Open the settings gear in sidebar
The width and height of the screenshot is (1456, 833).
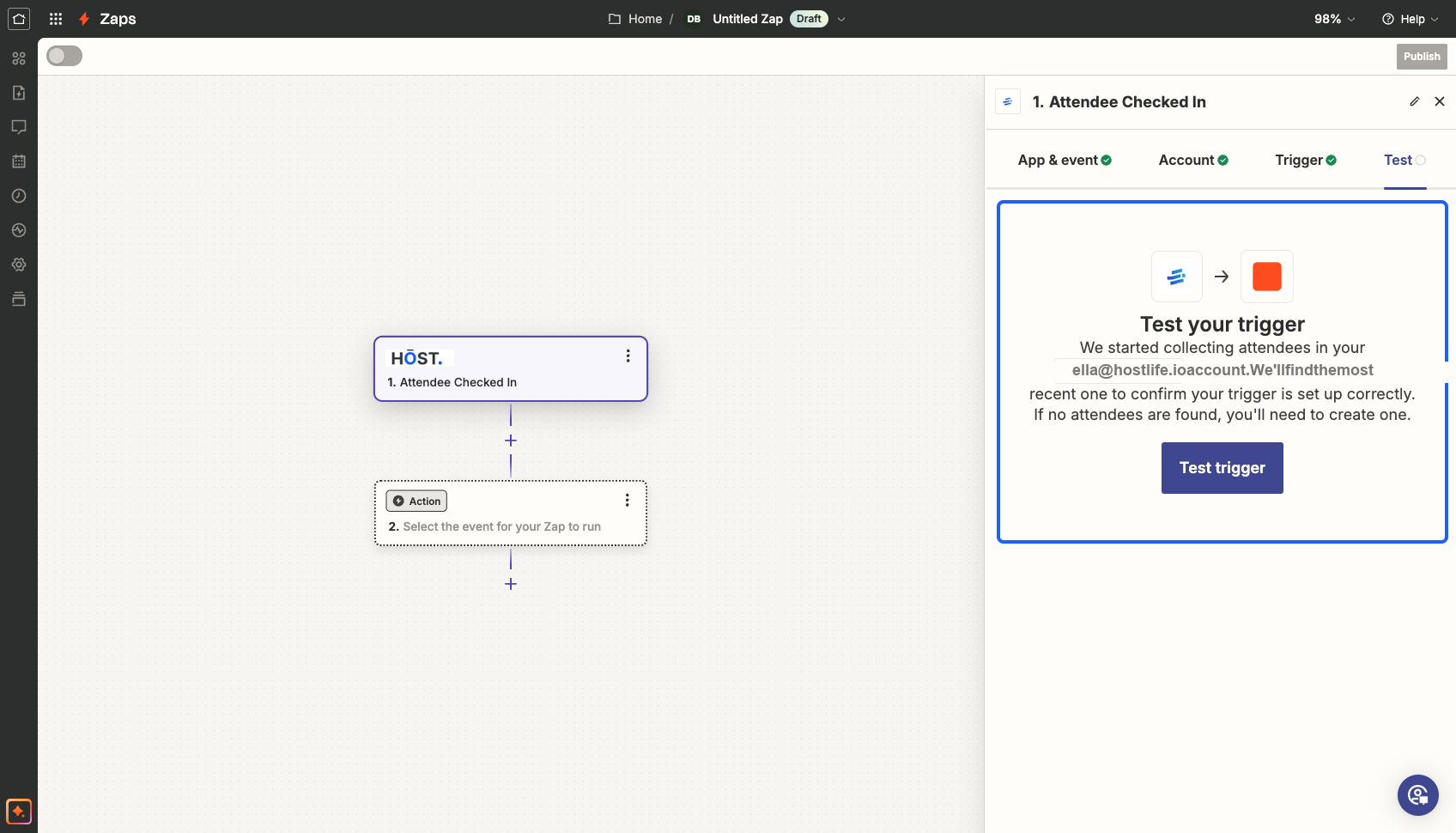tap(19, 264)
